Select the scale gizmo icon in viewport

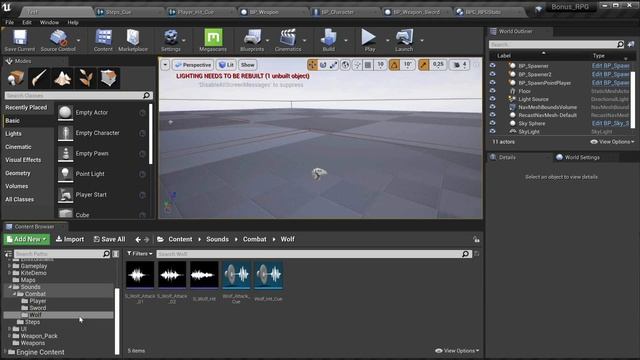pos(333,65)
